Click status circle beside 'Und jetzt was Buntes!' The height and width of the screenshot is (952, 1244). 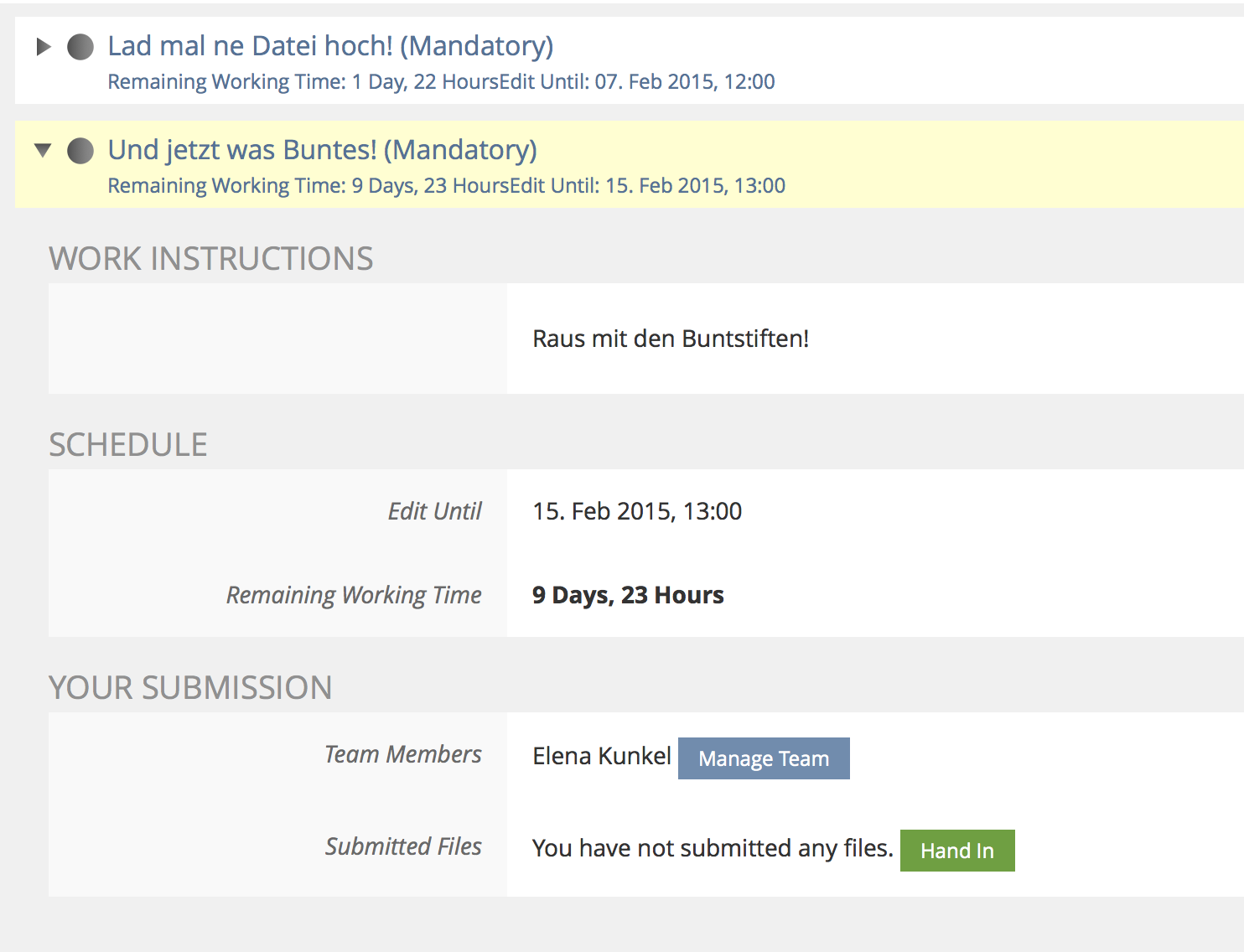[x=80, y=151]
